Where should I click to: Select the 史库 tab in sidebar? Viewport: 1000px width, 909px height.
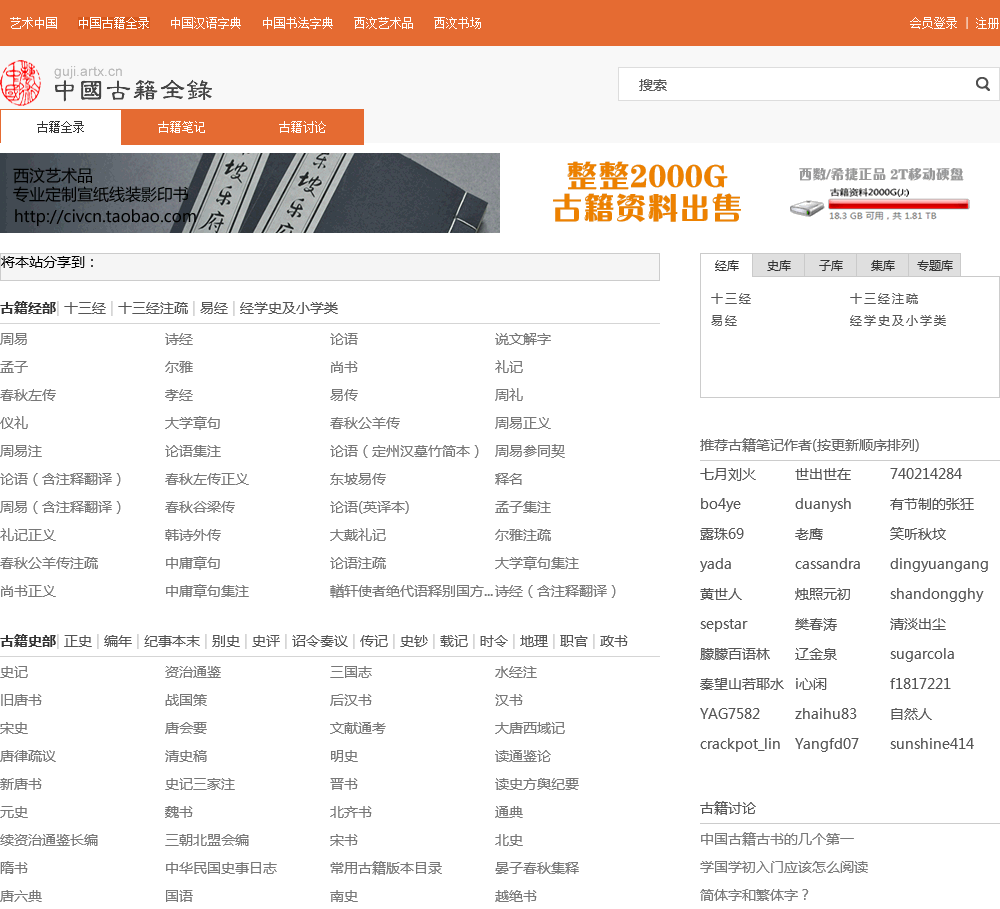[779, 266]
